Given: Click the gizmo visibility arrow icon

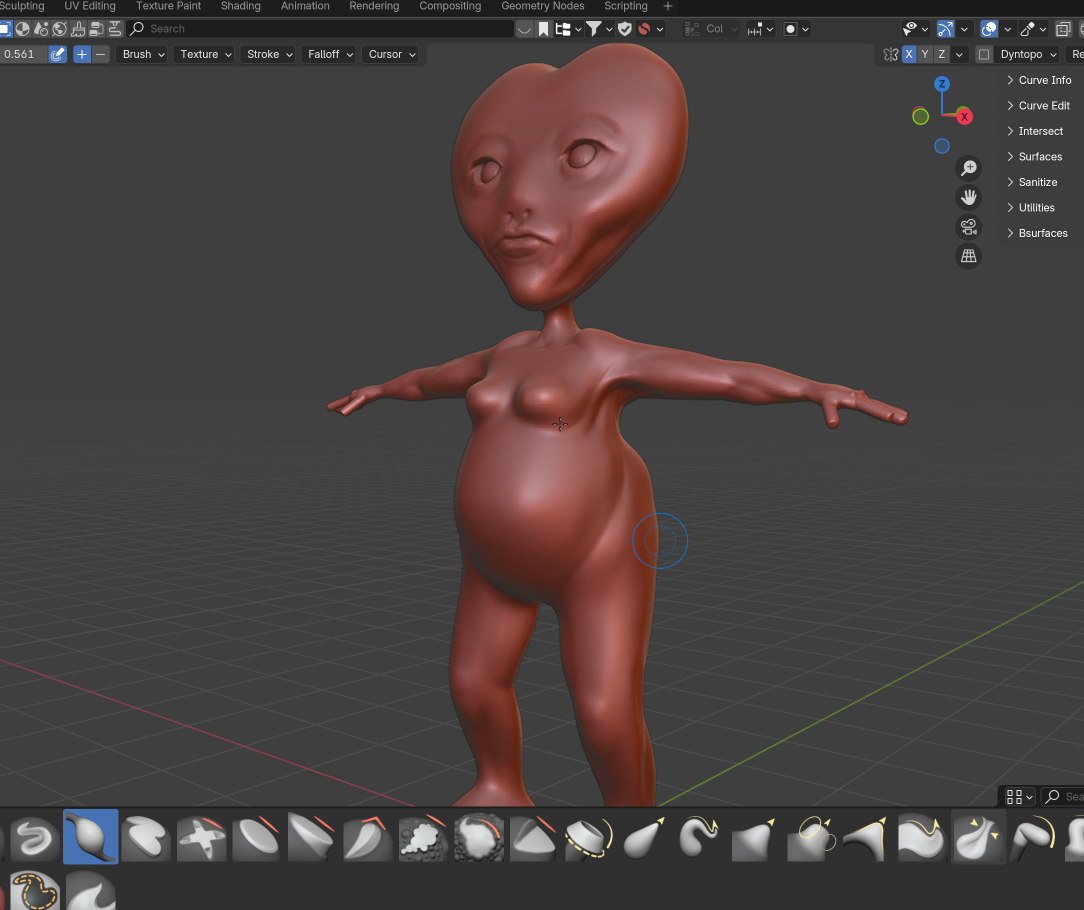Looking at the screenshot, I should coord(945,29).
